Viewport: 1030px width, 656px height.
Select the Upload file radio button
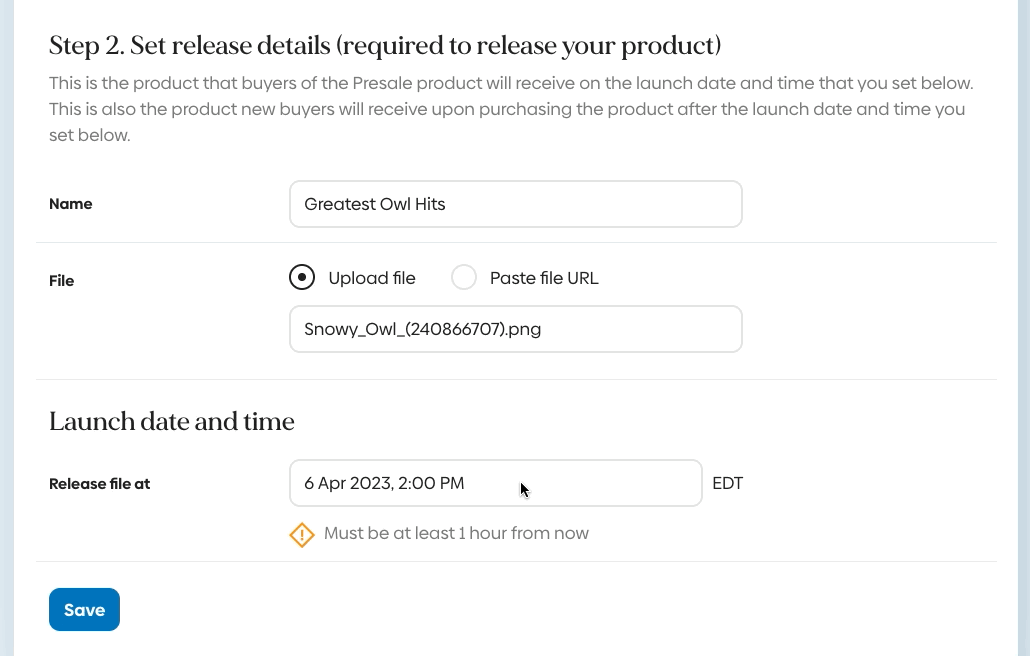pos(302,278)
